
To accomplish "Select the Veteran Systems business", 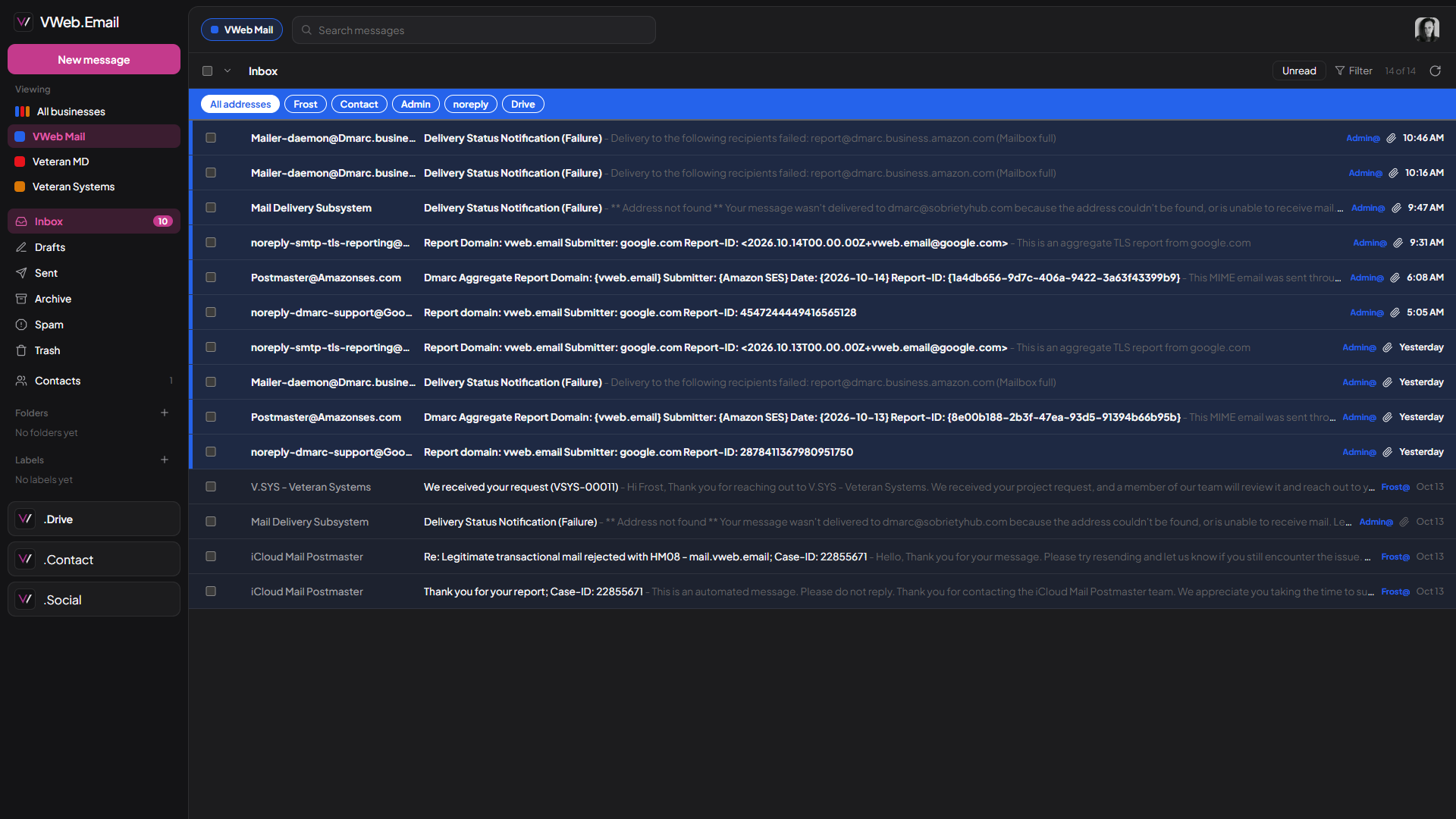I will [x=94, y=187].
